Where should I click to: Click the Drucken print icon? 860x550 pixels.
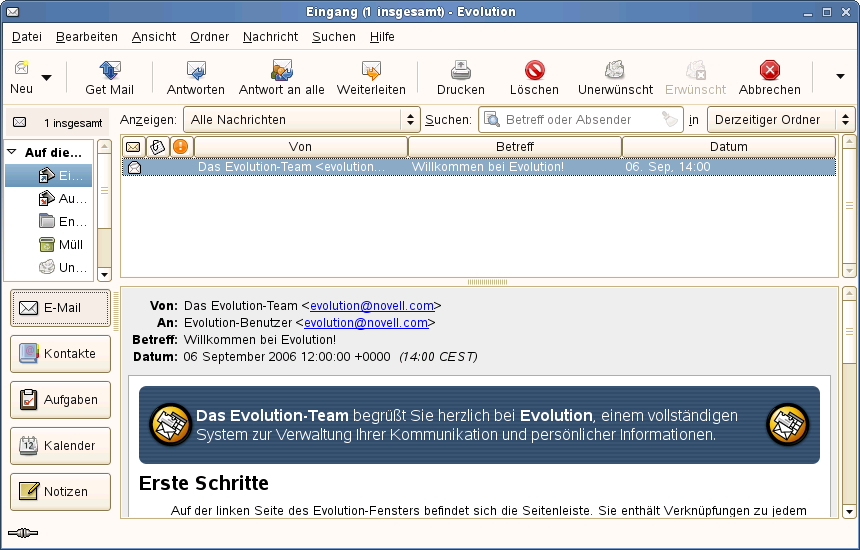pyautogui.click(x=461, y=70)
